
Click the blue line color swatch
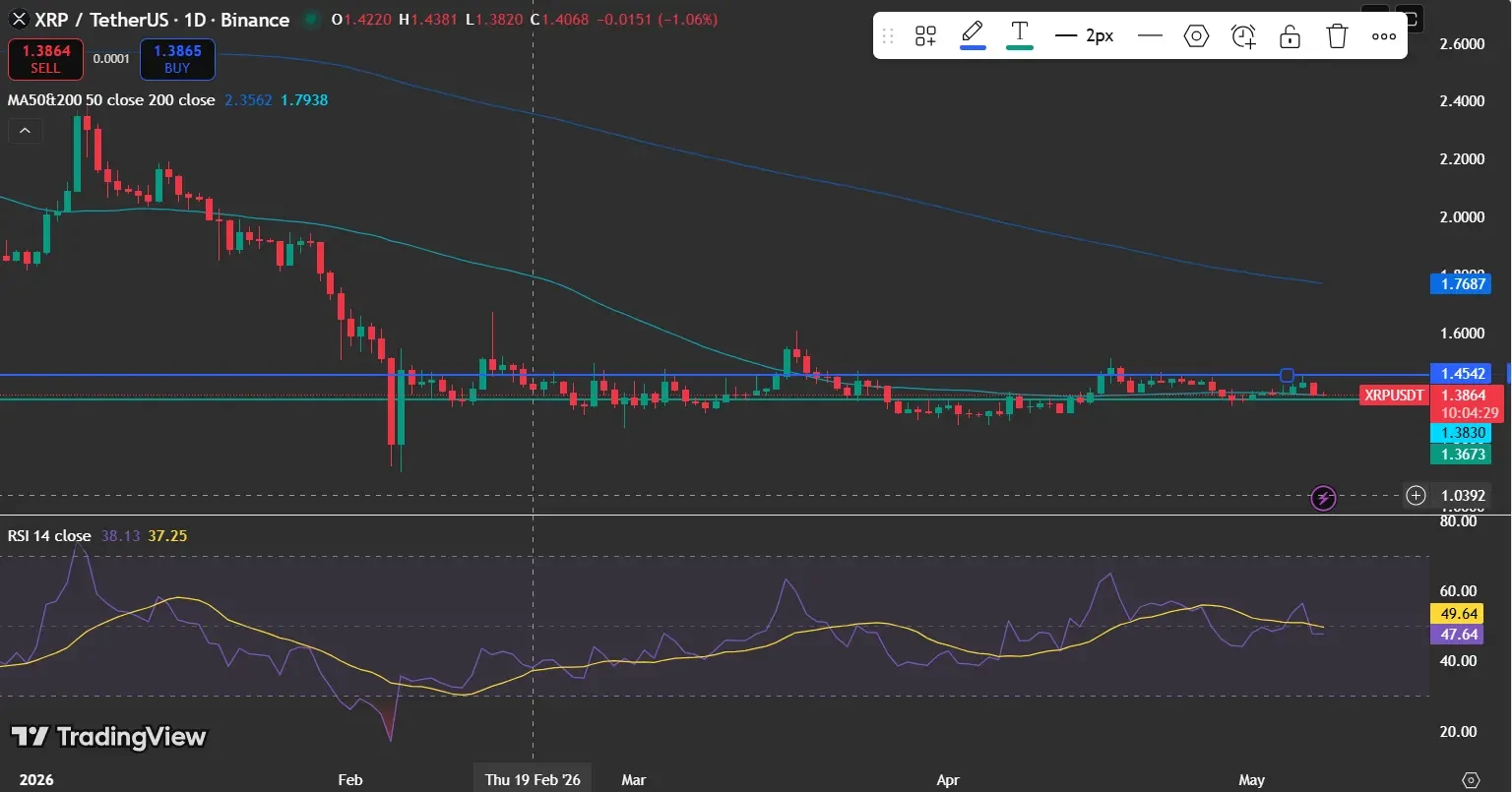coord(973,46)
